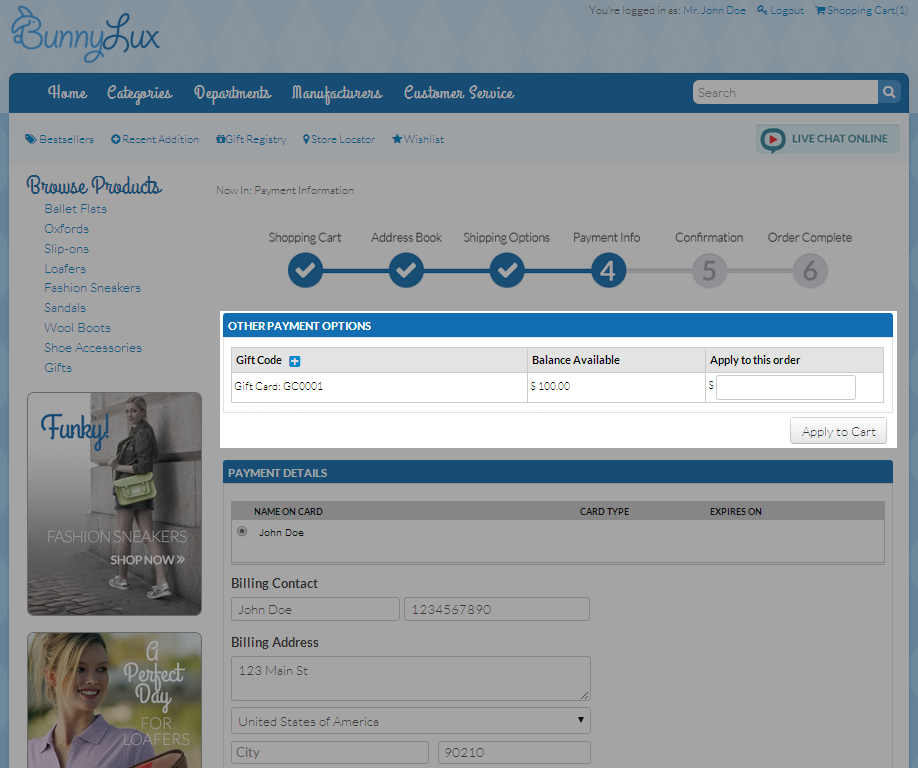Screen dimensions: 918x768
Task: Open the Loafers category
Action: tap(65, 269)
